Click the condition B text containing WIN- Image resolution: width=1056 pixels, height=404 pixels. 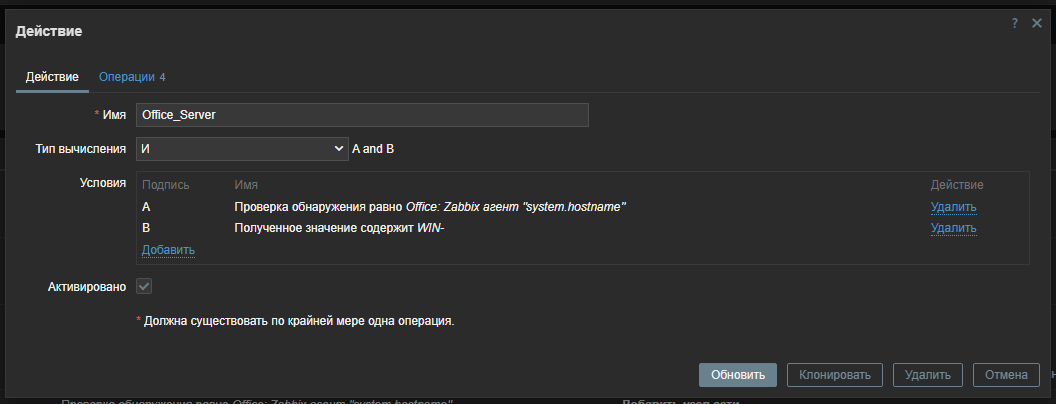coord(338,228)
